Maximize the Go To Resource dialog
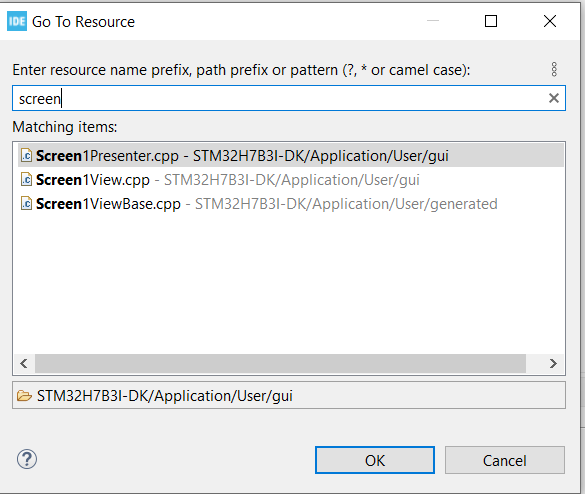 491,21
